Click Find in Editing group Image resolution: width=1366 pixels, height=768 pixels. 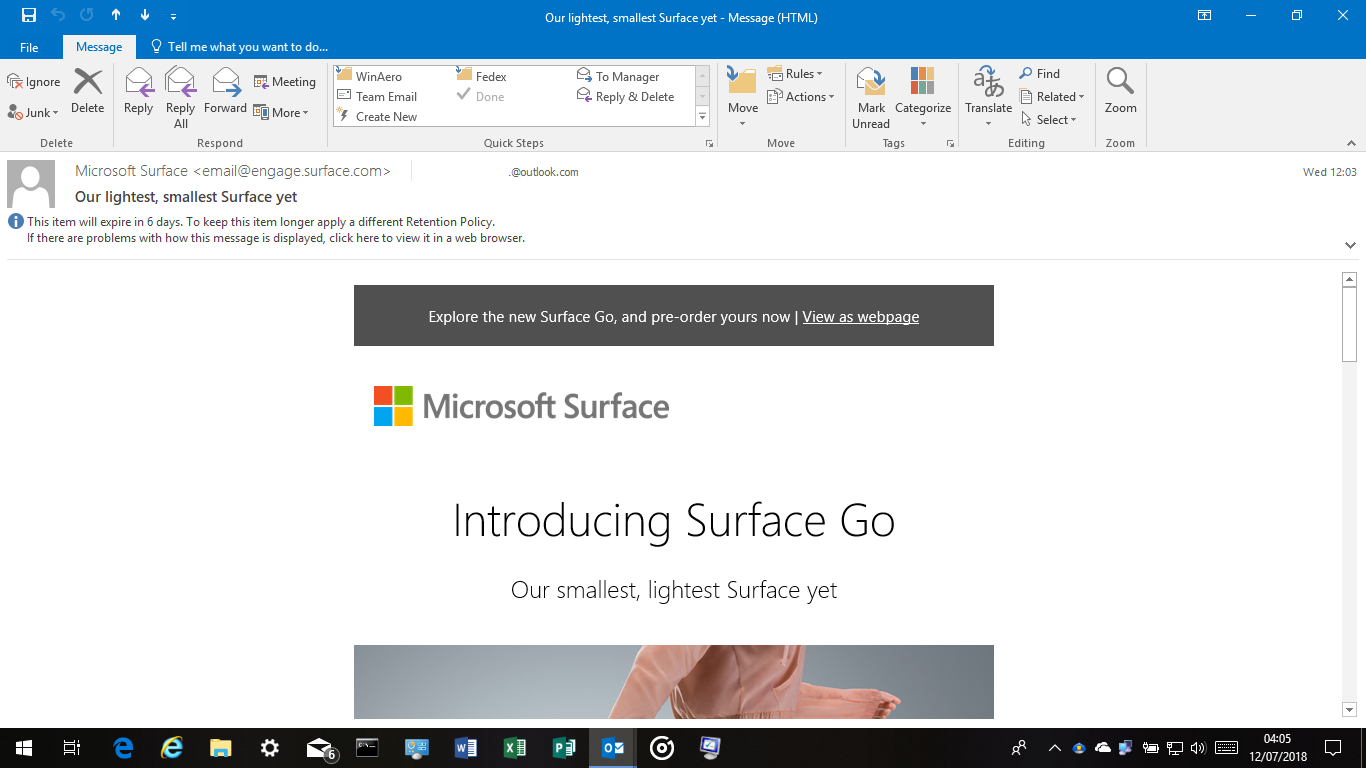1040,74
